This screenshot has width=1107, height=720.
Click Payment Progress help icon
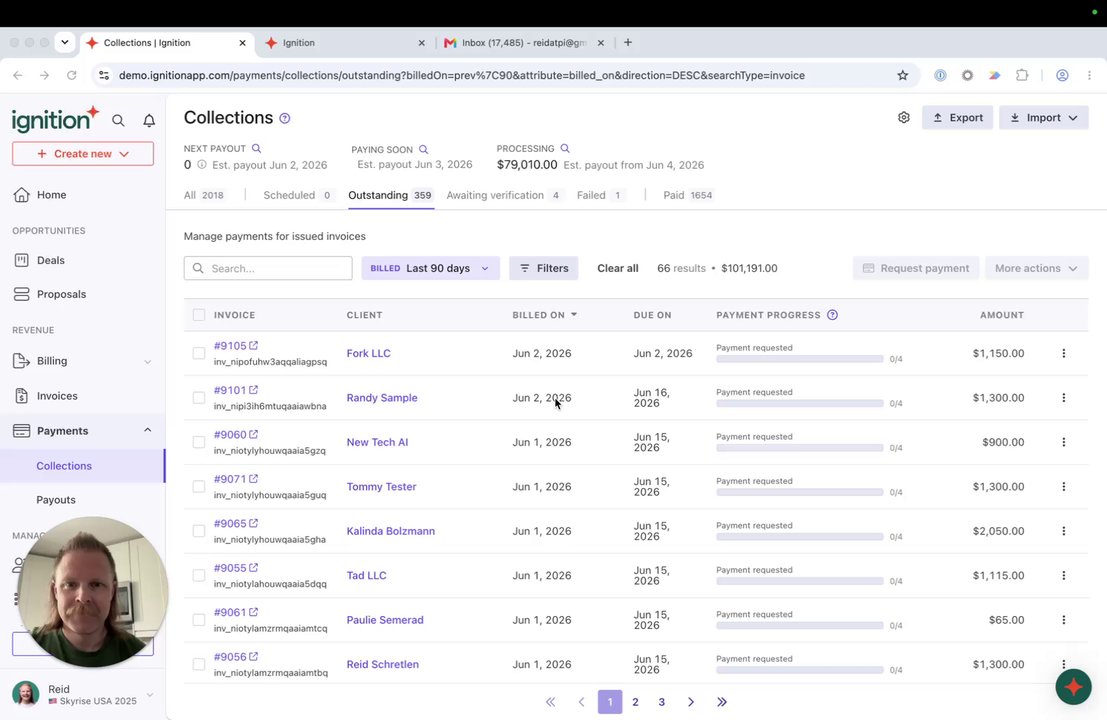[832, 315]
